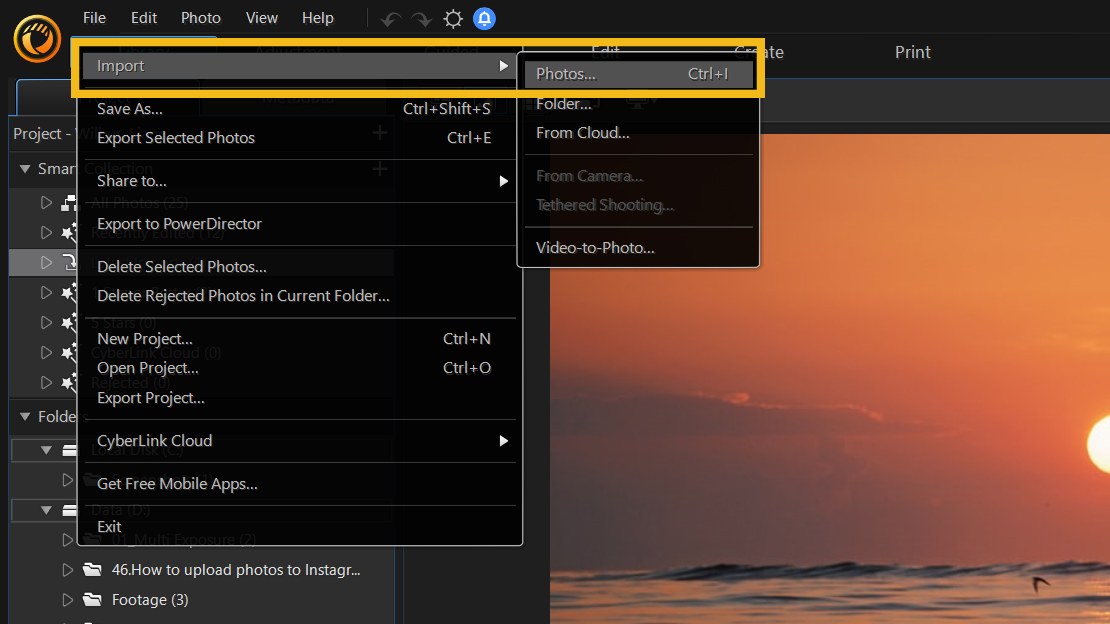Image resolution: width=1110 pixels, height=624 pixels.
Task: Choose Delete Selected Photos...
Action: click(x=300, y=266)
